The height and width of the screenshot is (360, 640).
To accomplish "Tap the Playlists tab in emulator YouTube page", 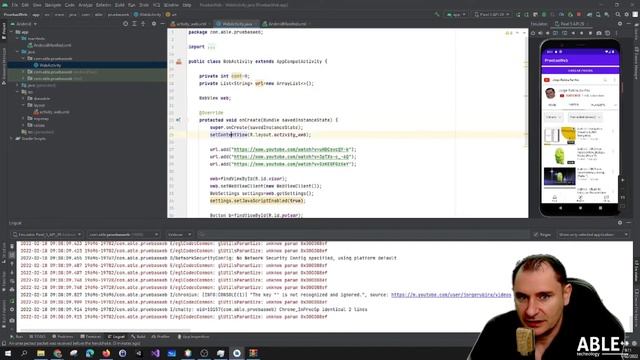I will [x=598, y=105].
